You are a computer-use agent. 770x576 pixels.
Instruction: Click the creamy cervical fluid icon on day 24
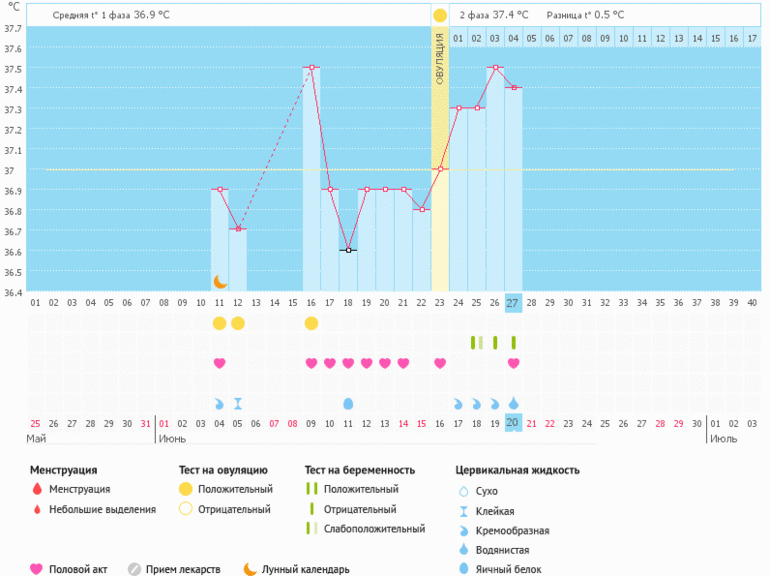coord(458,404)
